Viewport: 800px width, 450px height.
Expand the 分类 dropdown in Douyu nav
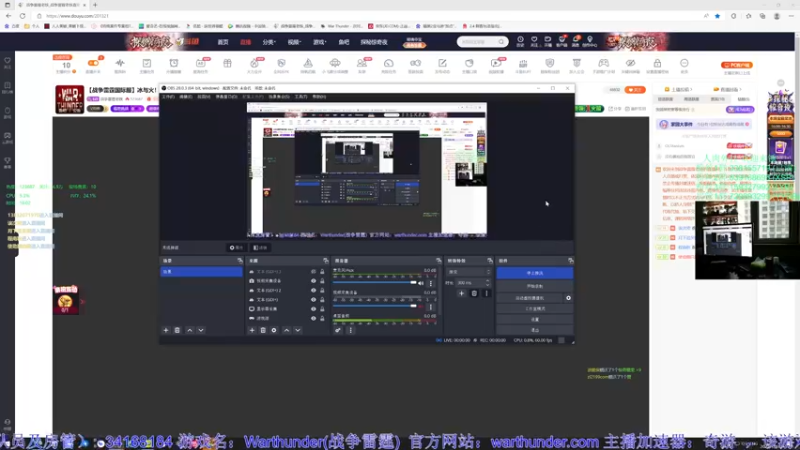269,42
